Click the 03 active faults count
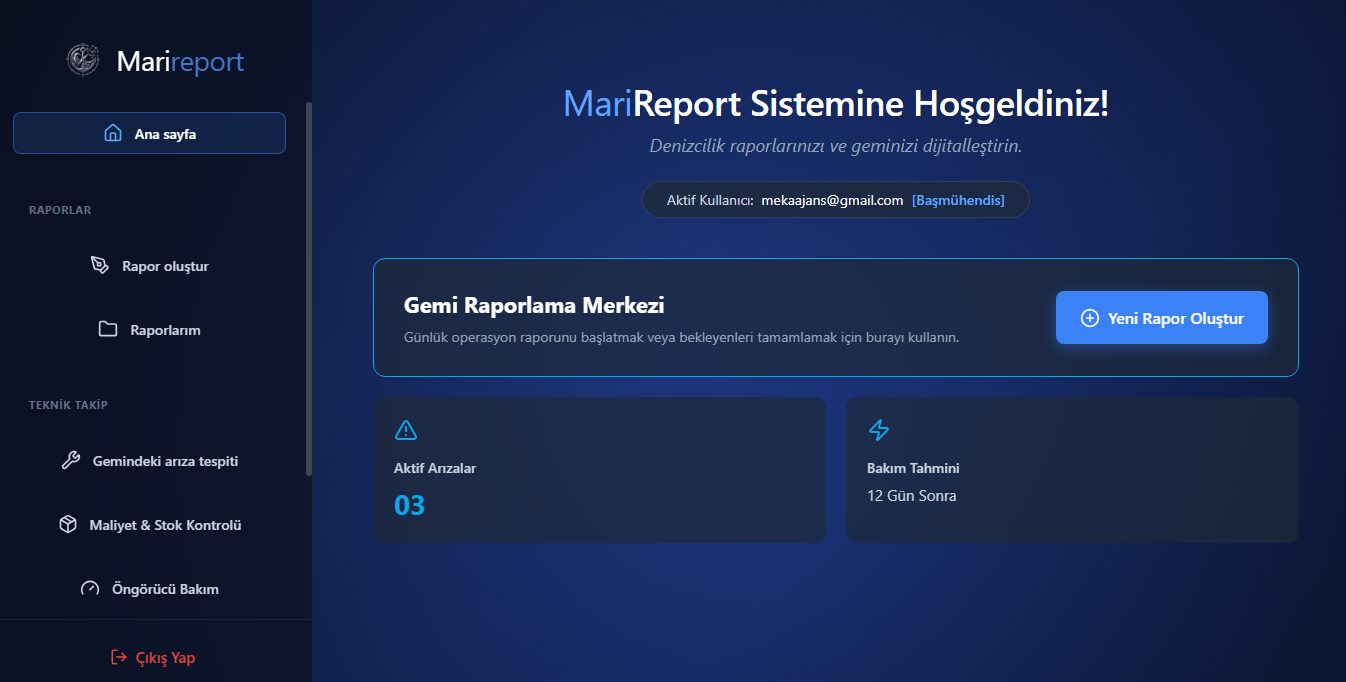This screenshot has width=1346, height=682. click(409, 505)
